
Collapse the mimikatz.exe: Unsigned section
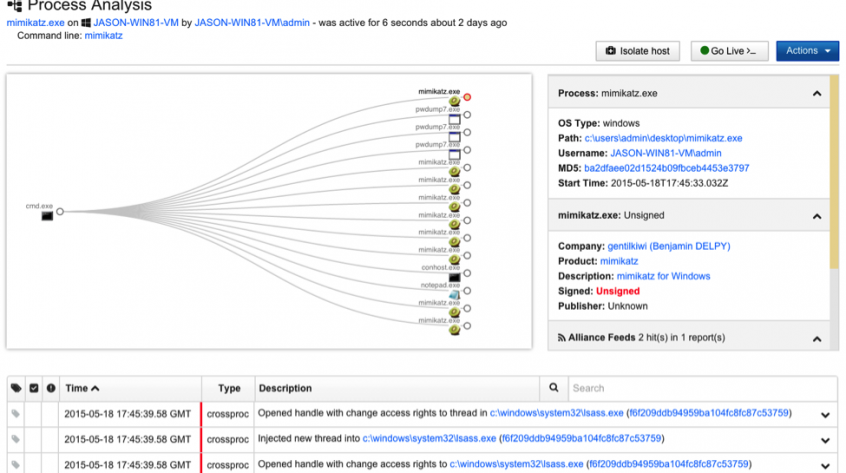816,215
